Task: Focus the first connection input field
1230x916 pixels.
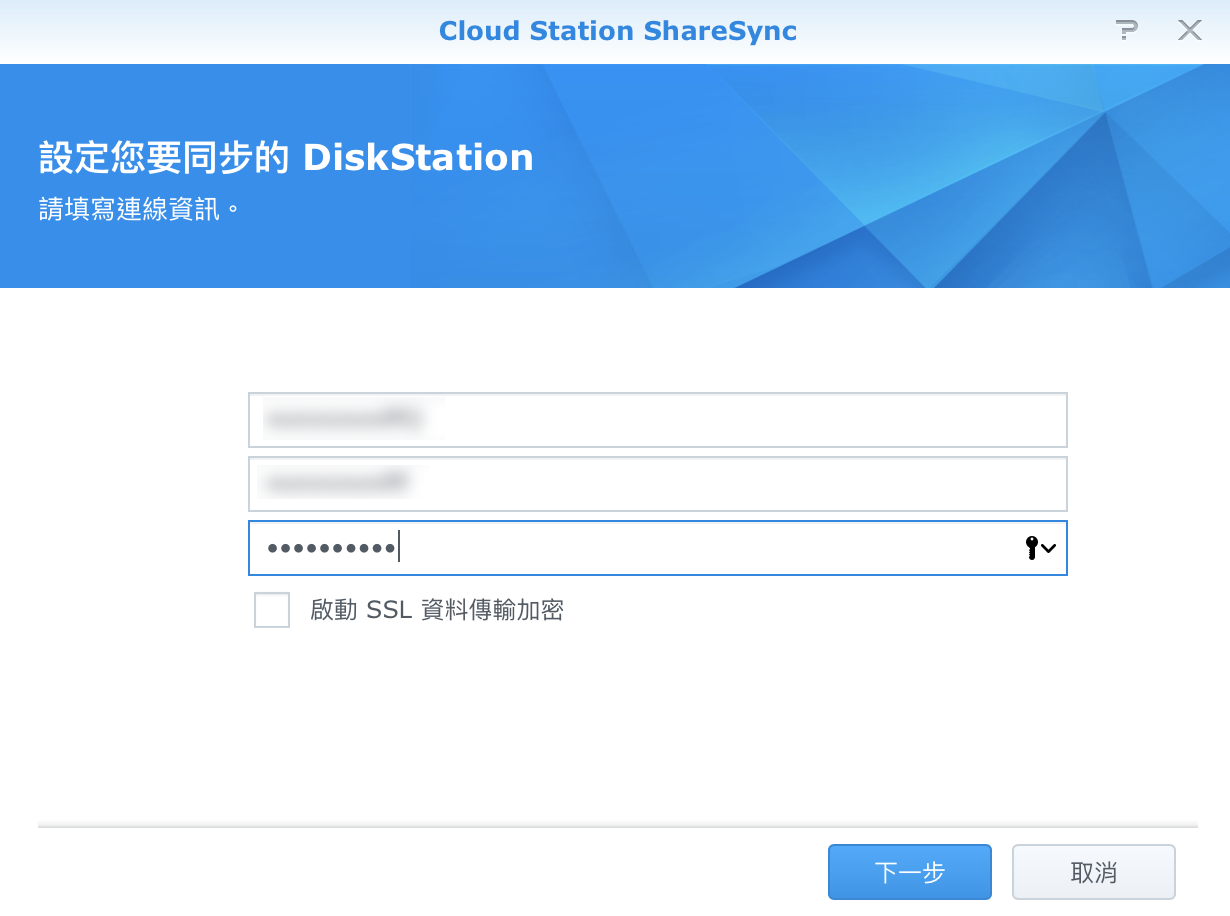Action: click(x=657, y=420)
